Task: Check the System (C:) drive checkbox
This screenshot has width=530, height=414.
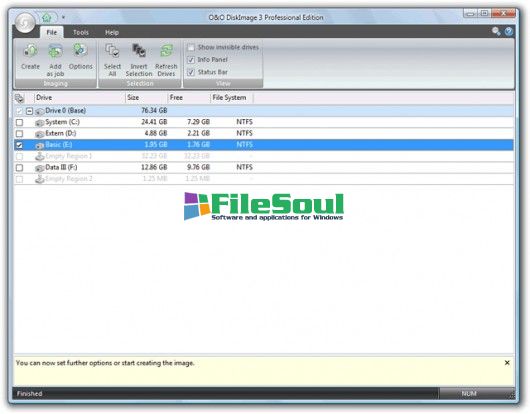Action: click(x=20, y=122)
